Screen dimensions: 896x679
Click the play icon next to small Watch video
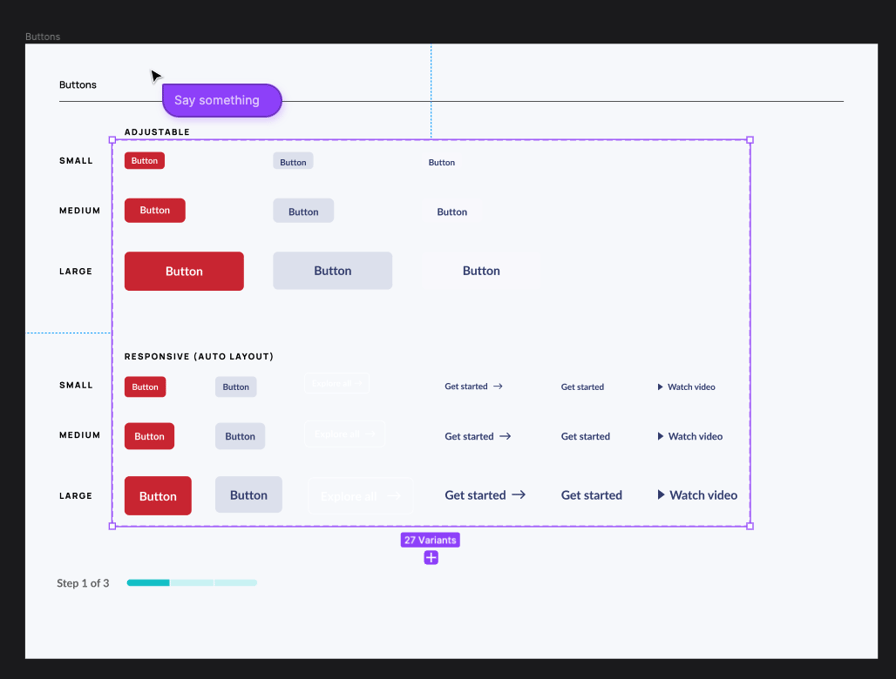point(658,386)
